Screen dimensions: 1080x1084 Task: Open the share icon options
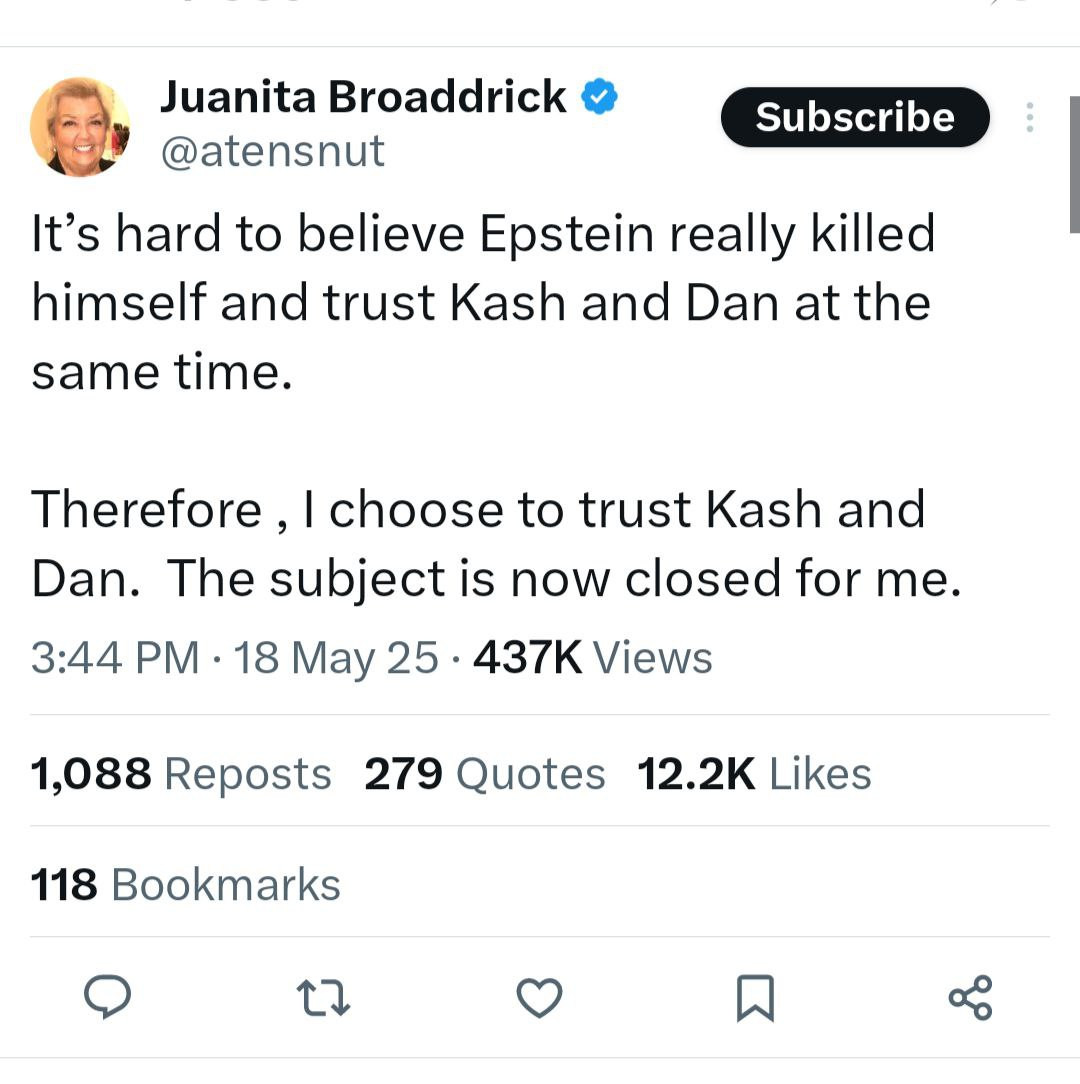point(970,997)
